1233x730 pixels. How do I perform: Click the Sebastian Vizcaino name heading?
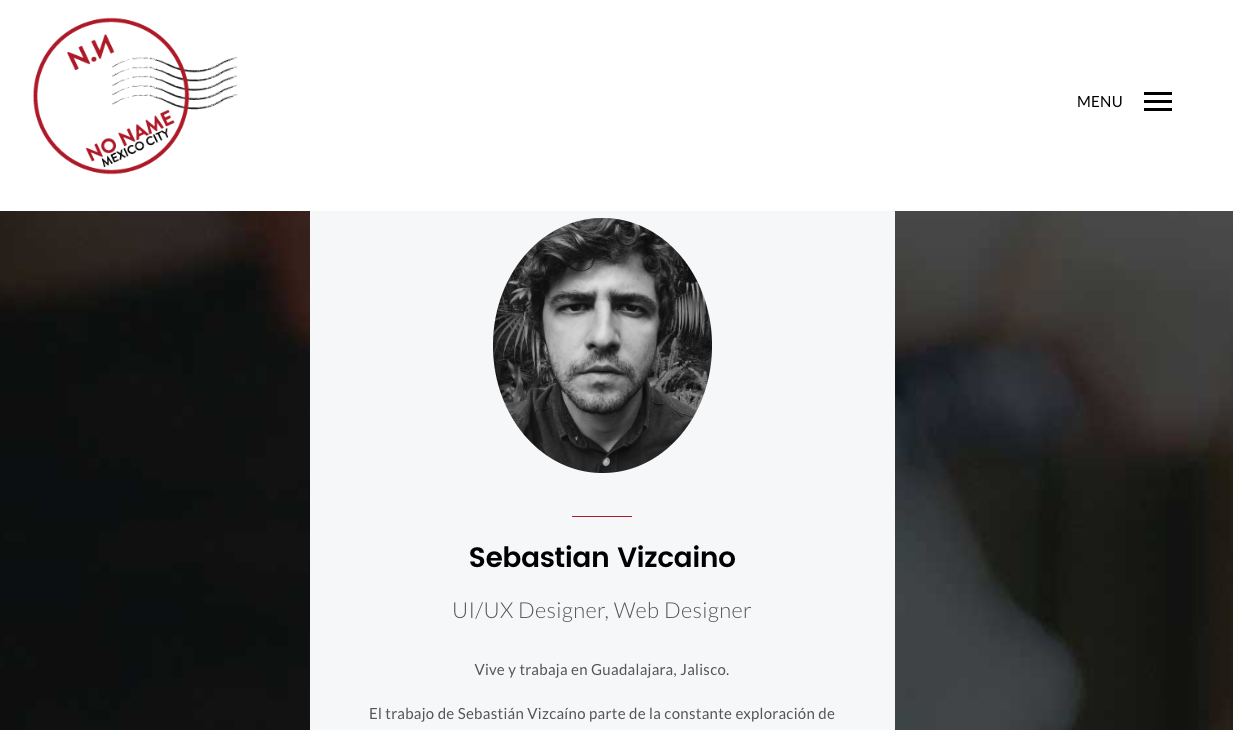[x=602, y=557]
